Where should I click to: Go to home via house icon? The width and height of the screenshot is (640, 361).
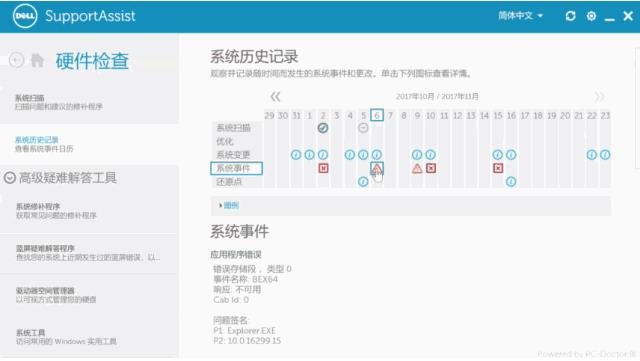pyautogui.click(x=37, y=60)
